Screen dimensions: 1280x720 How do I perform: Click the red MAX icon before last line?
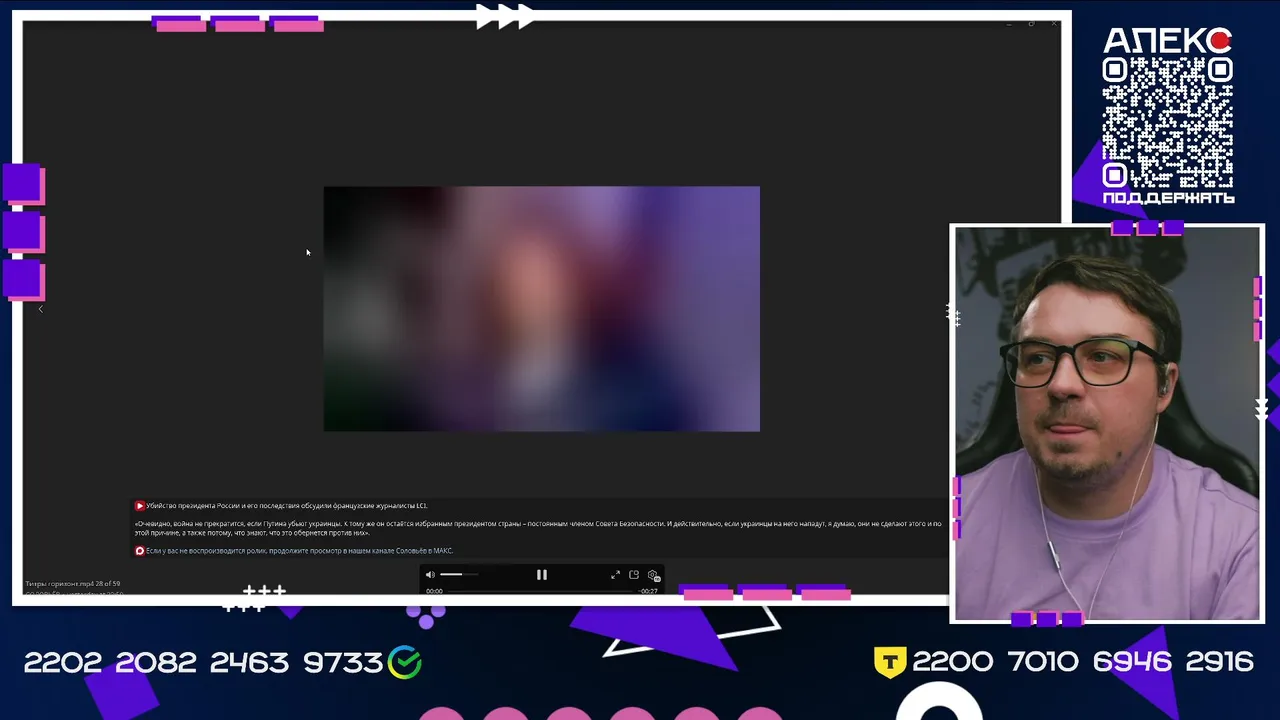(140, 551)
